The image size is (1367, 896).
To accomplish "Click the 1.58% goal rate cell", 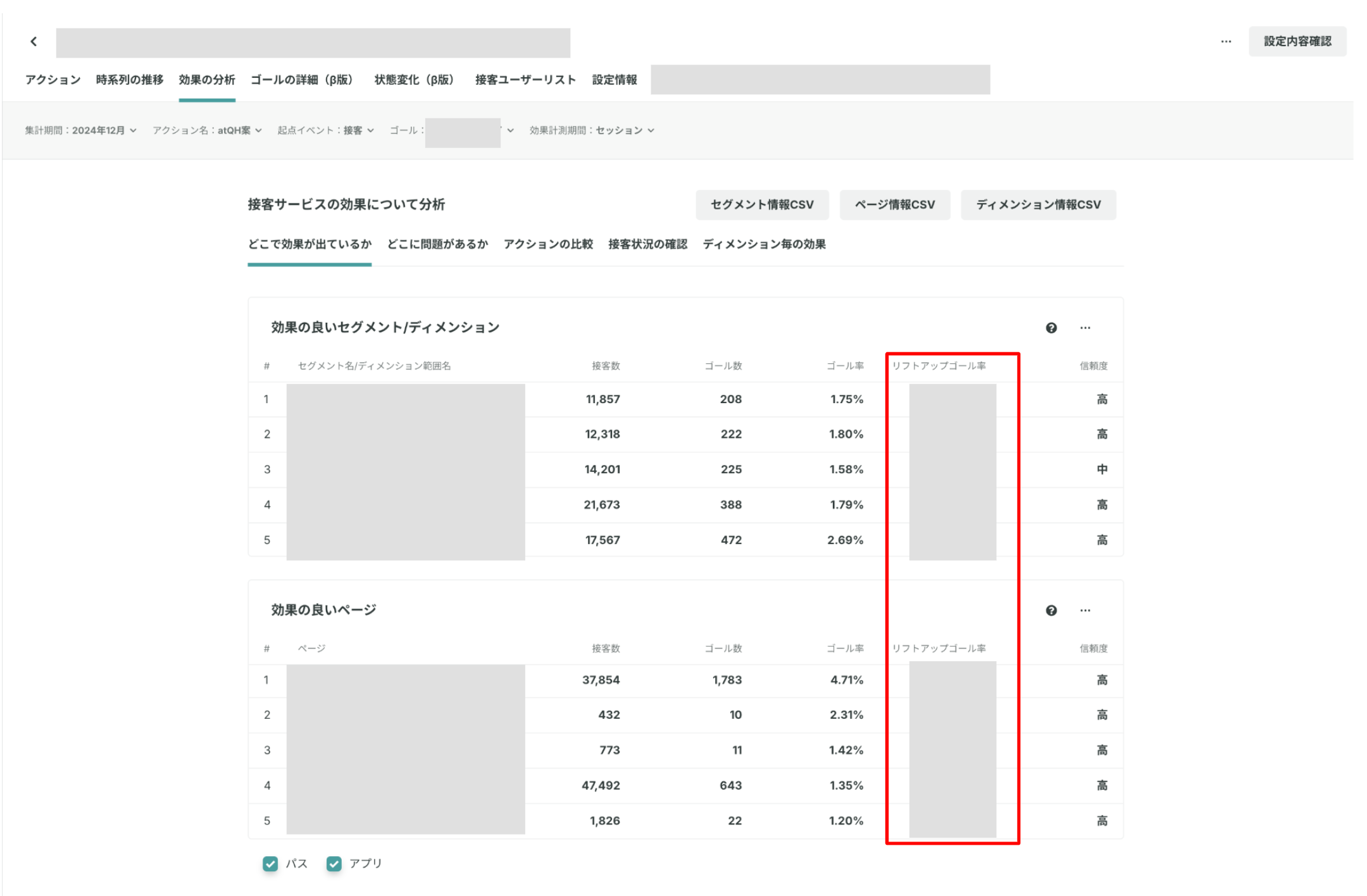I will coord(846,470).
